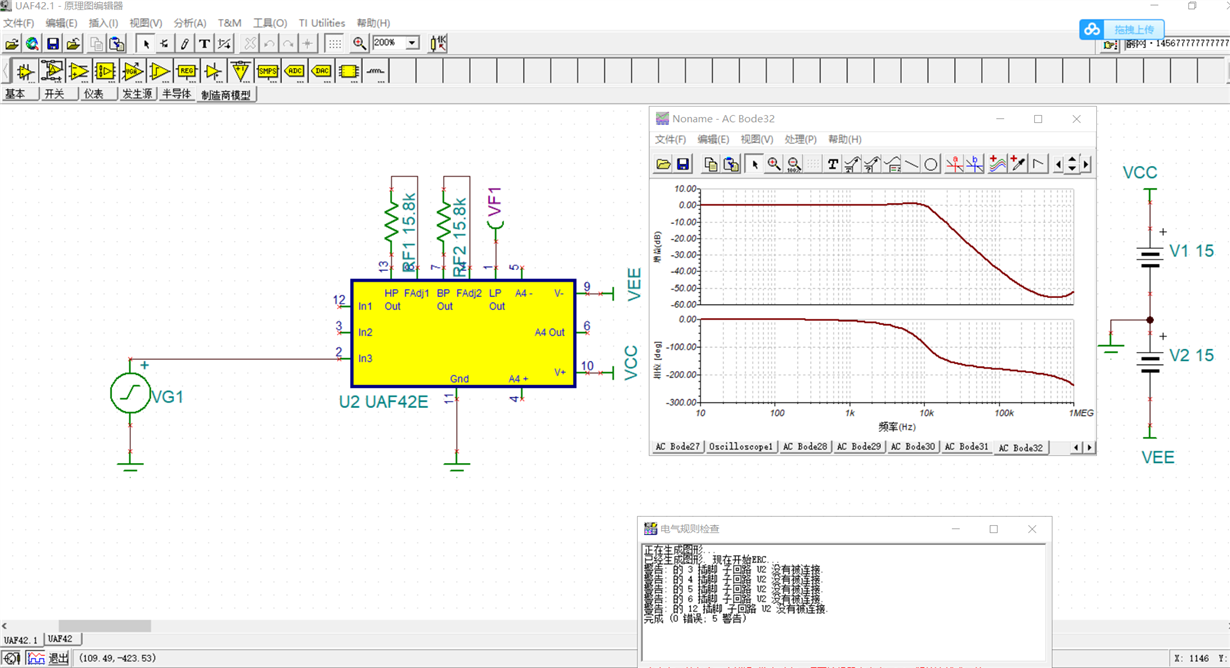Click the SMPS component icon
This screenshot has height=668, width=1230.
tap(267, 71)
